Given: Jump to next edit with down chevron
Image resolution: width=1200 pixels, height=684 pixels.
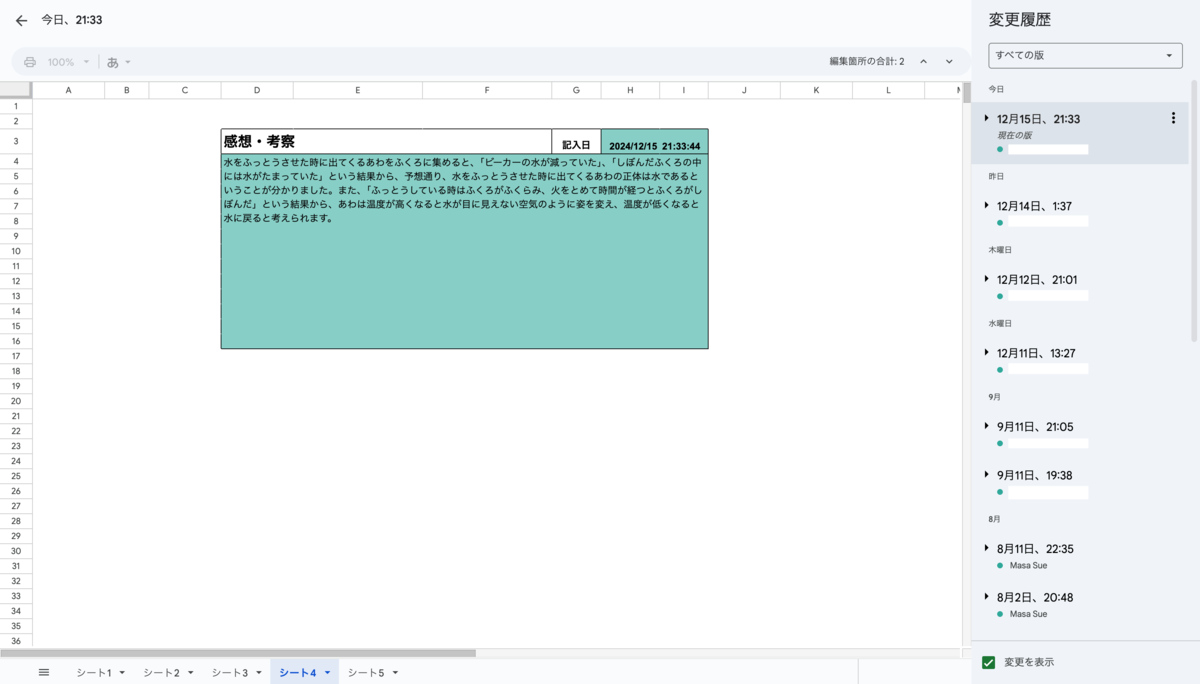Looking at the screenshot, I should point(949,62).
